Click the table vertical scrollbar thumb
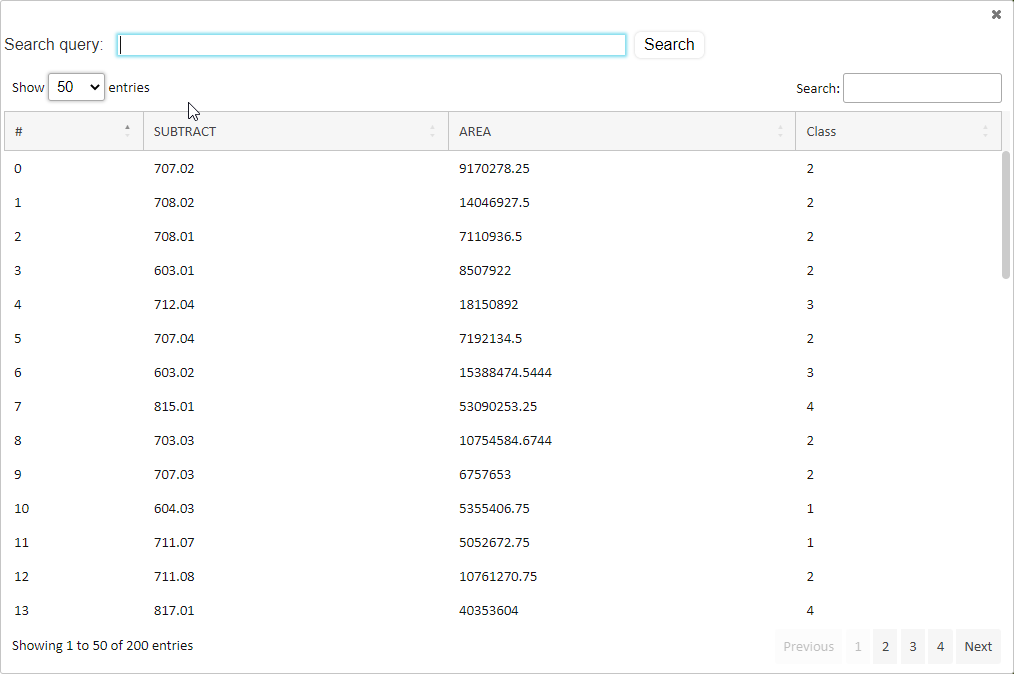1014x674 pixels. click(1006, 215)
